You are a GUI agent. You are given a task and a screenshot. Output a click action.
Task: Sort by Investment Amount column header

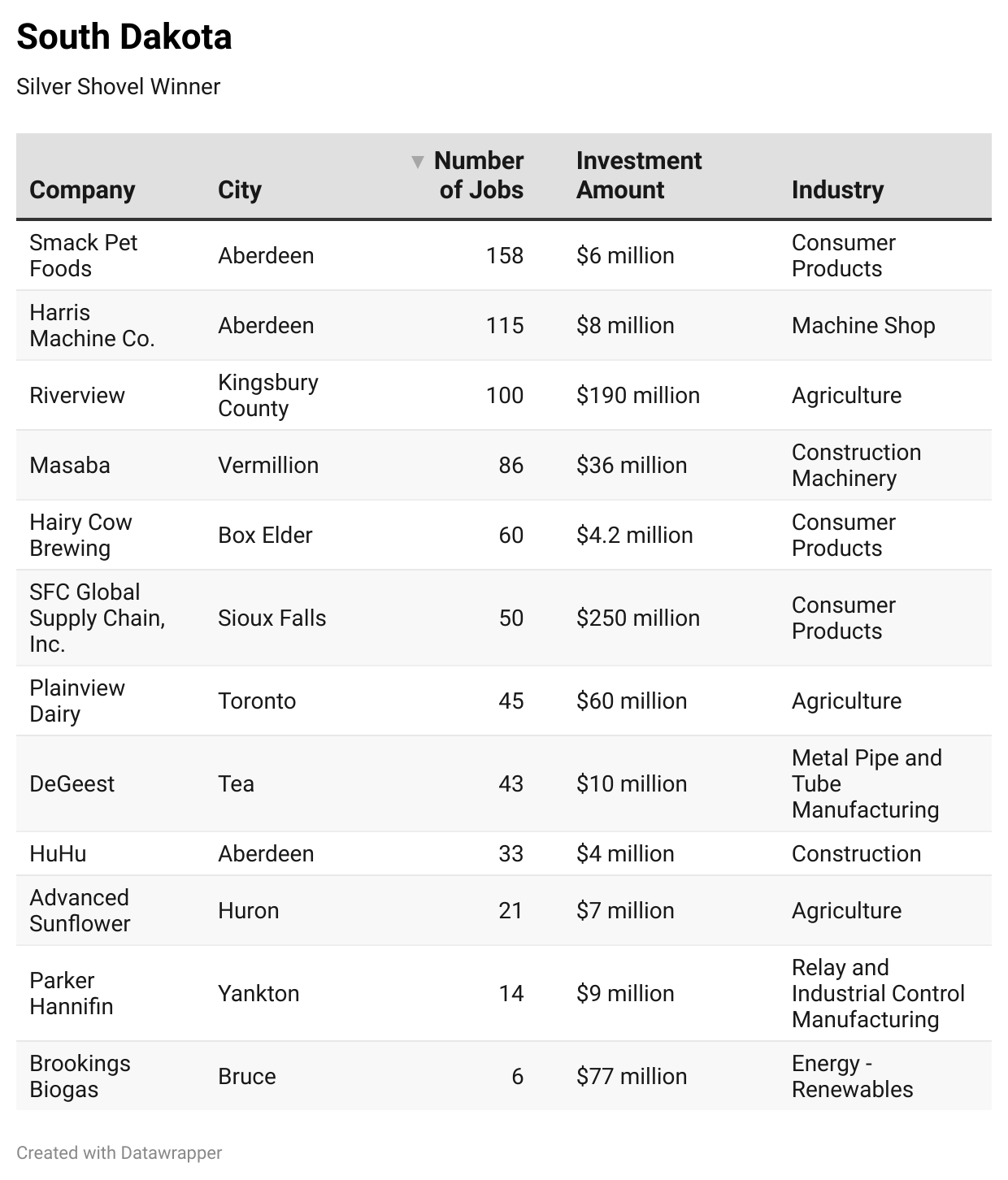(638, 176)
